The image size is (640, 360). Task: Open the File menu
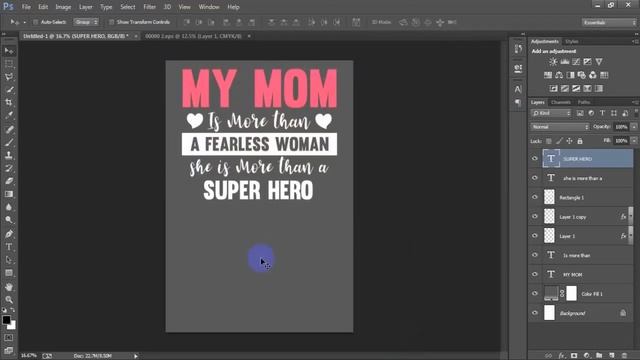26,7
